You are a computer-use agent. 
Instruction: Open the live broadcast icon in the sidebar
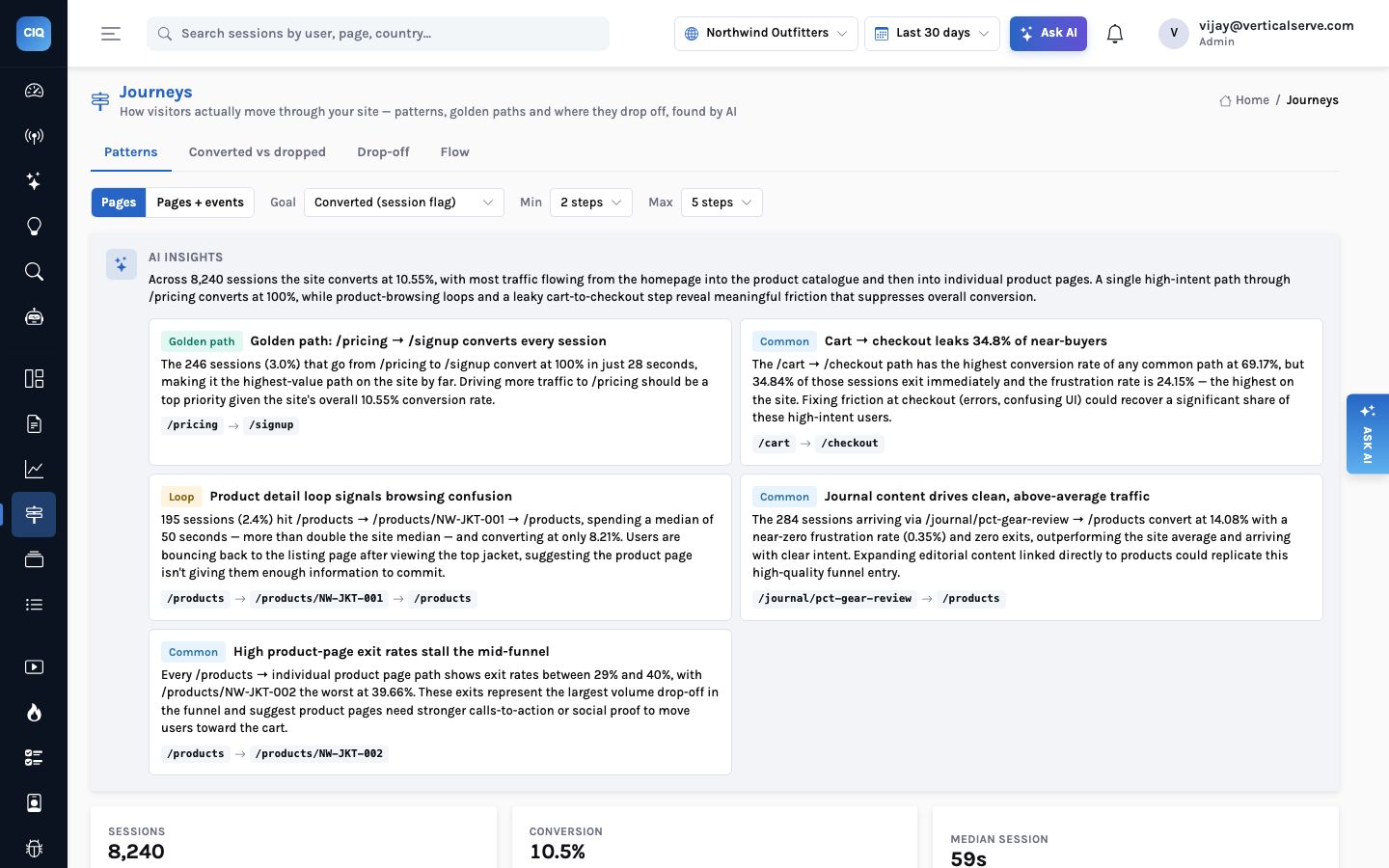(34, 136)
